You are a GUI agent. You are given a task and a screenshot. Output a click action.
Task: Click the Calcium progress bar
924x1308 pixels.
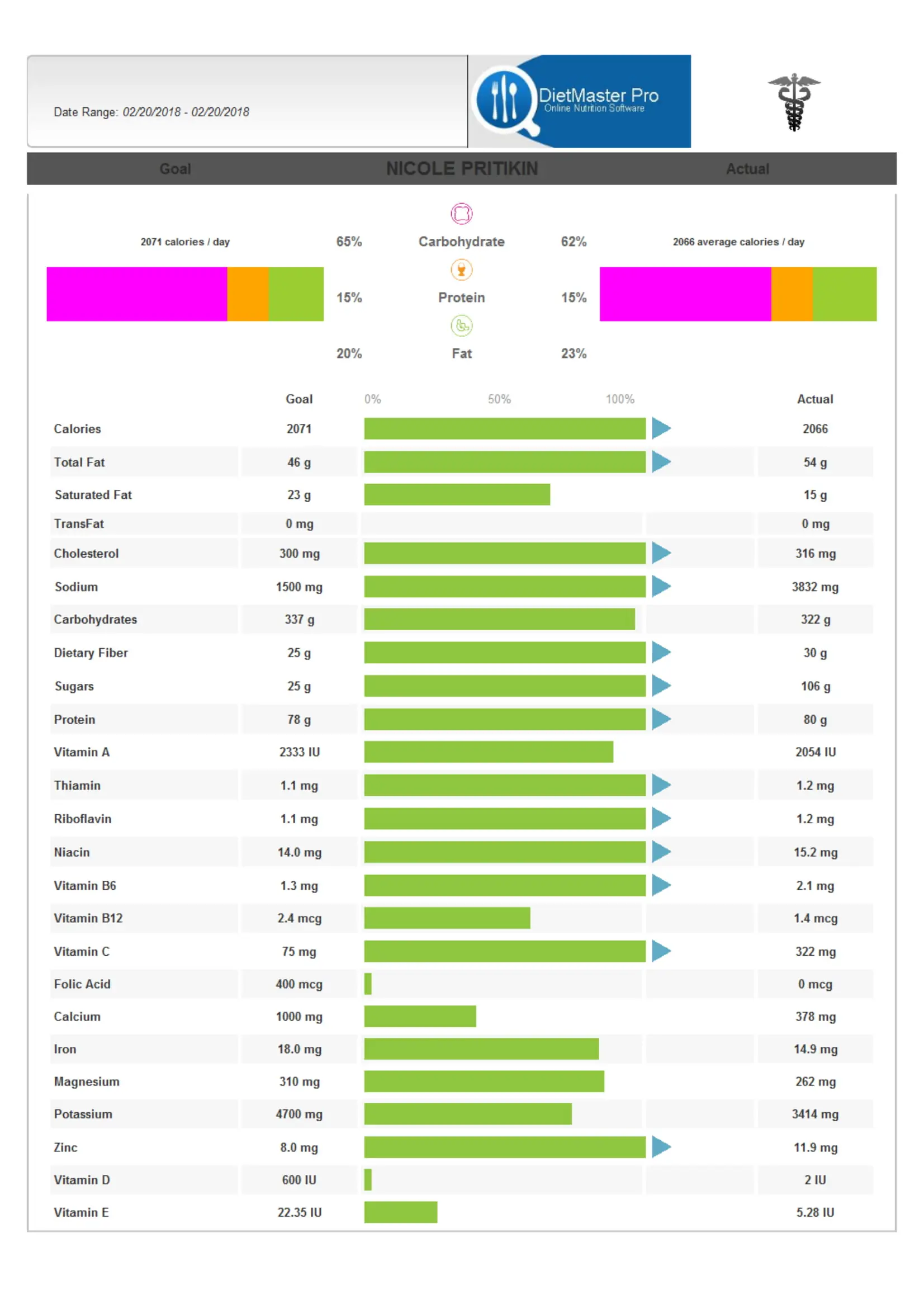tap(420, 1016)
